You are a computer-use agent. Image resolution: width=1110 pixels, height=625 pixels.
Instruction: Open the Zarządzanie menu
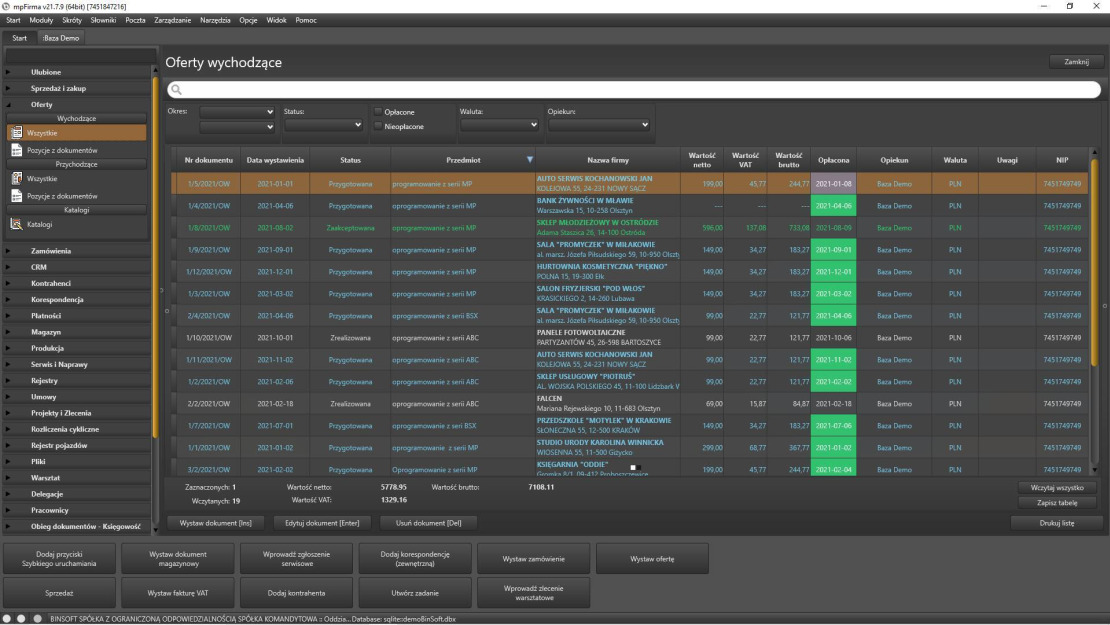pos(173,21)
